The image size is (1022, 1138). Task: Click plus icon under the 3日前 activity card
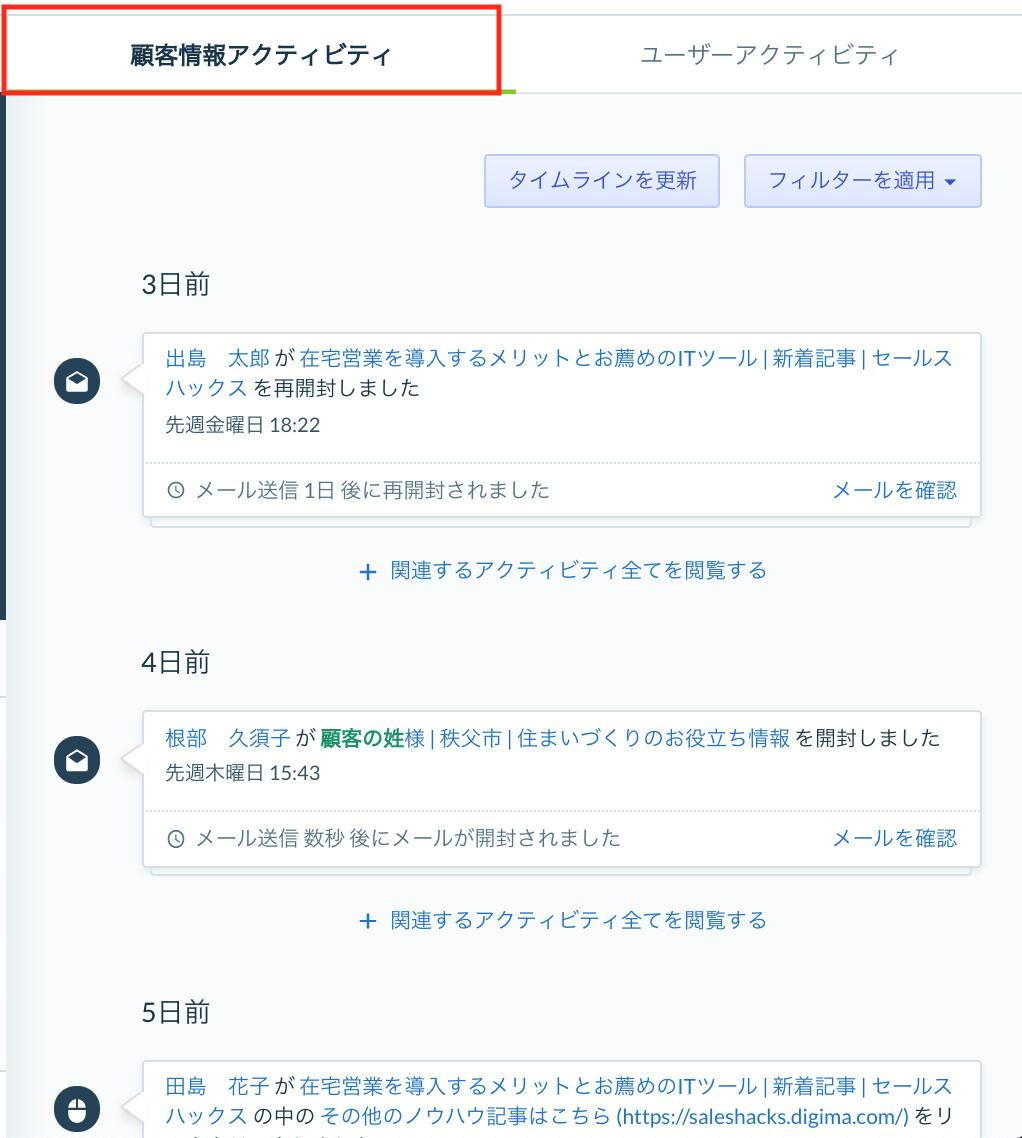368,572
